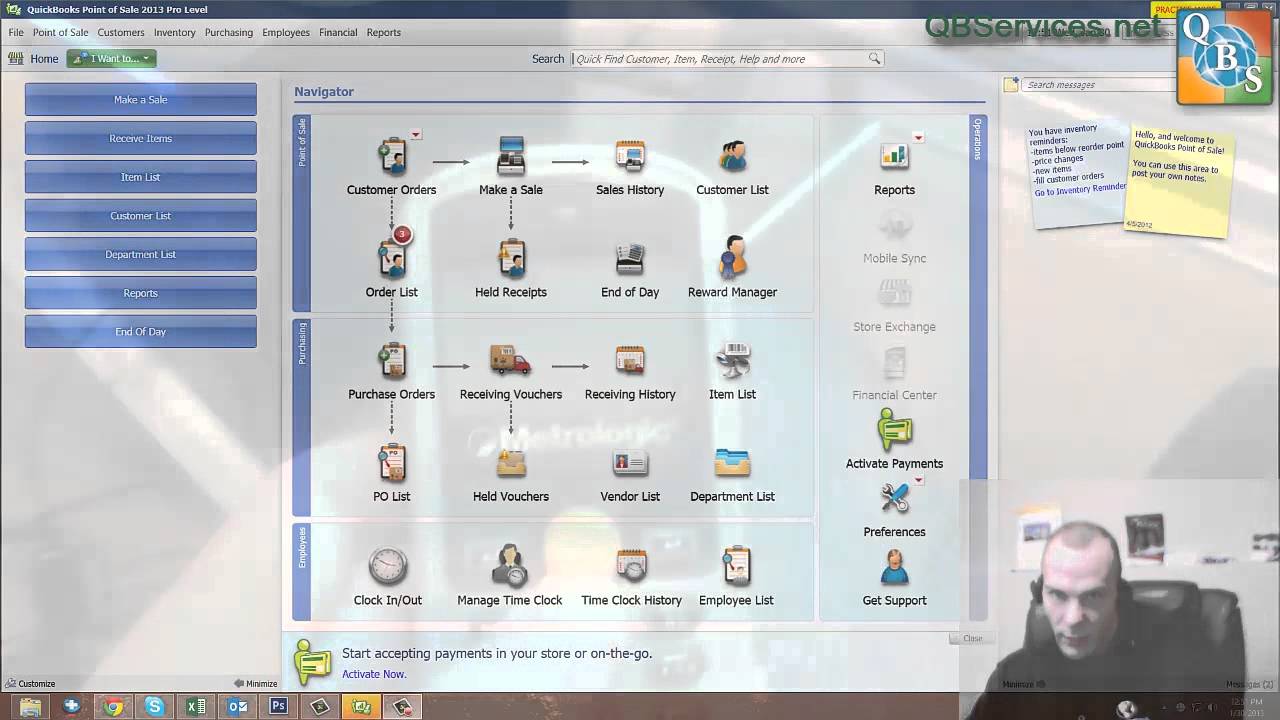The width and height of the screenshot is (1280, 720).
Task: Open the Reports menu in menu bar
Action: 384,32
